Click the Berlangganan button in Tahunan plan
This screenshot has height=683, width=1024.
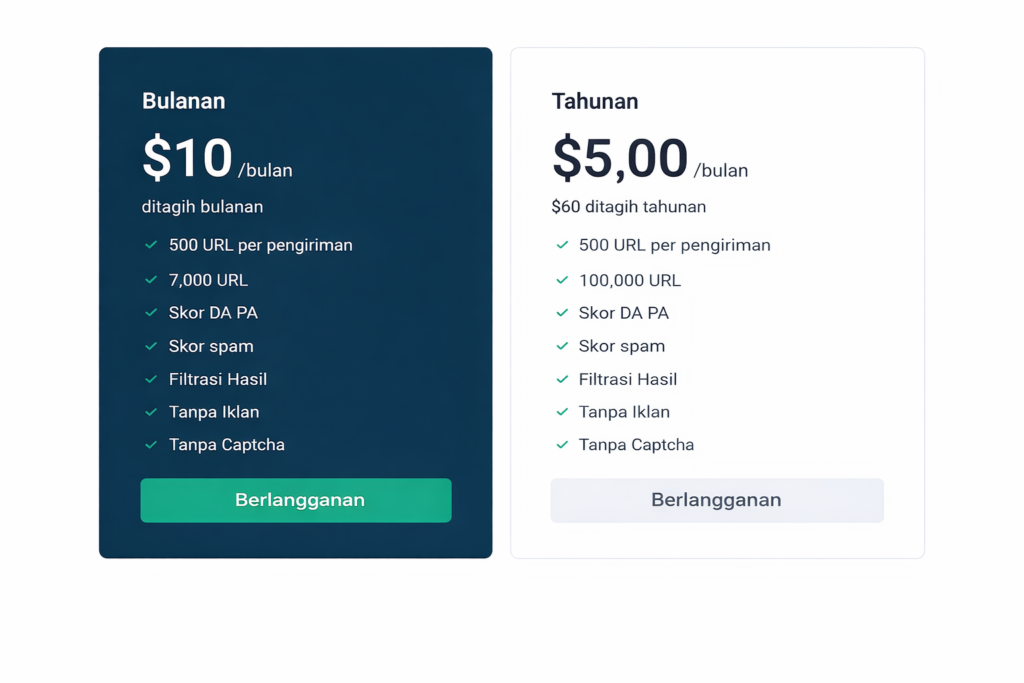717,500
